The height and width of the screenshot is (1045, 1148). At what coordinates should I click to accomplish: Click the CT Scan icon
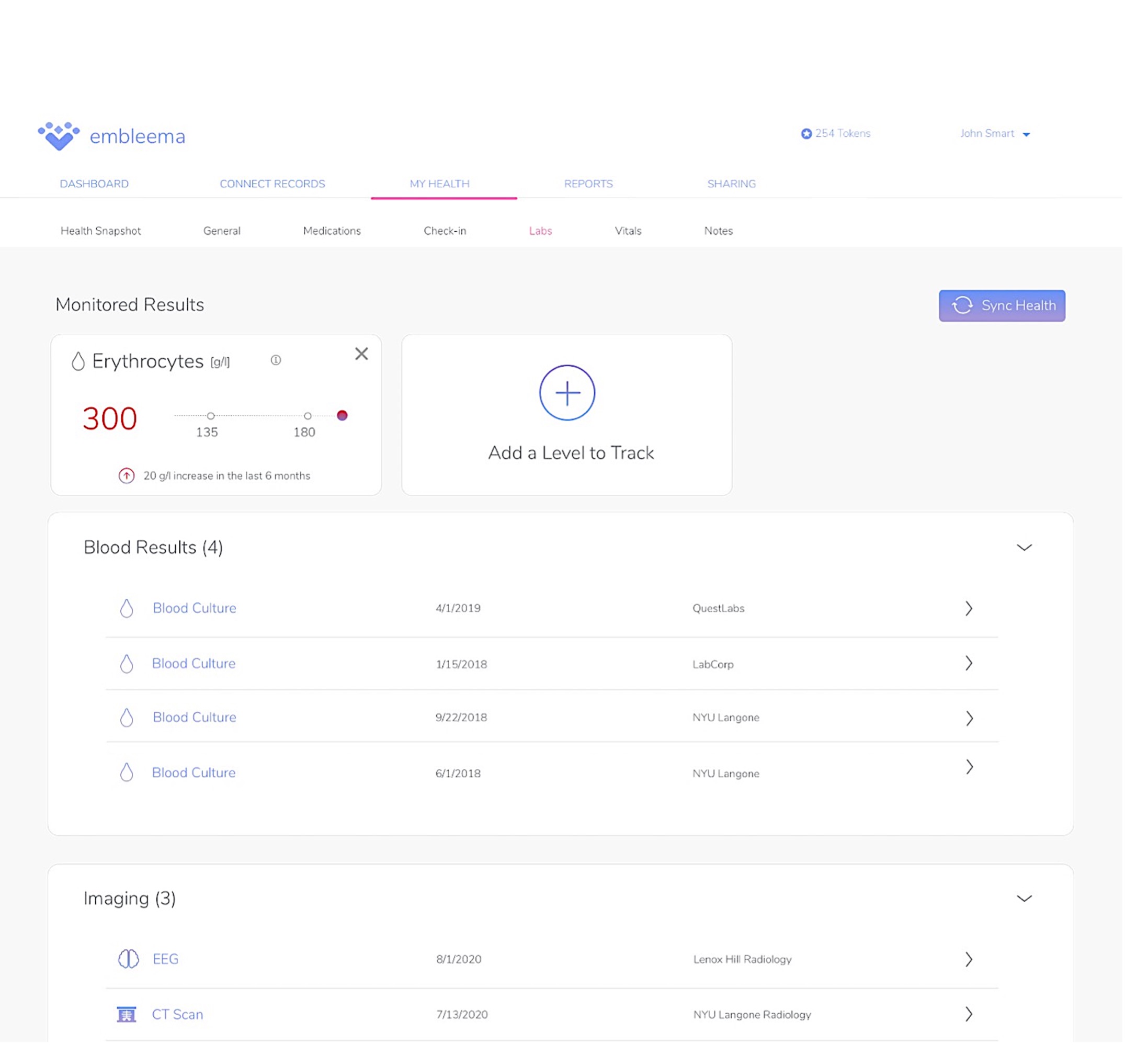click(x=127, y=1014)
